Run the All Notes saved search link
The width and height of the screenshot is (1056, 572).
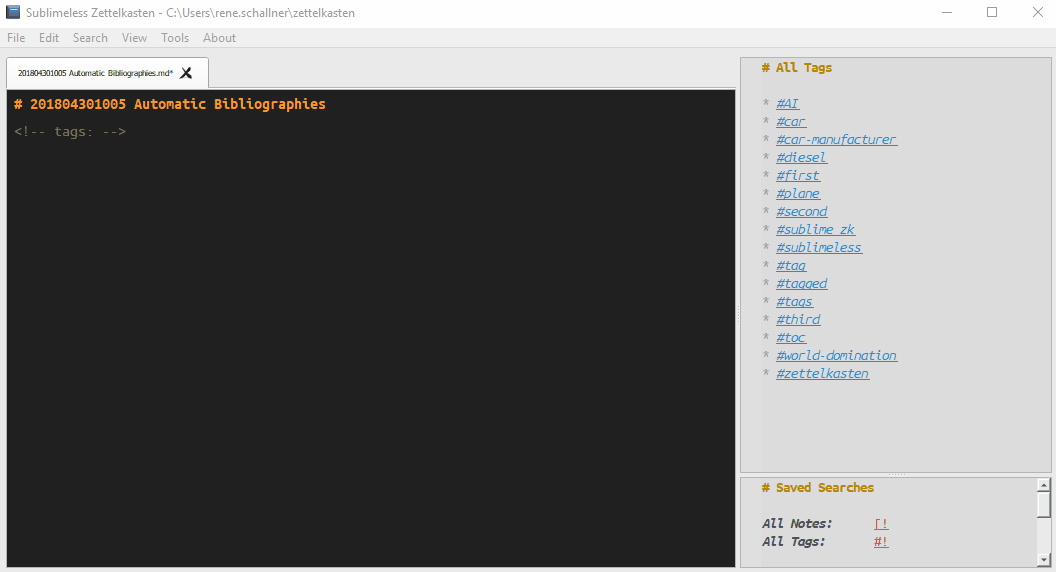[x=881, y=524]
